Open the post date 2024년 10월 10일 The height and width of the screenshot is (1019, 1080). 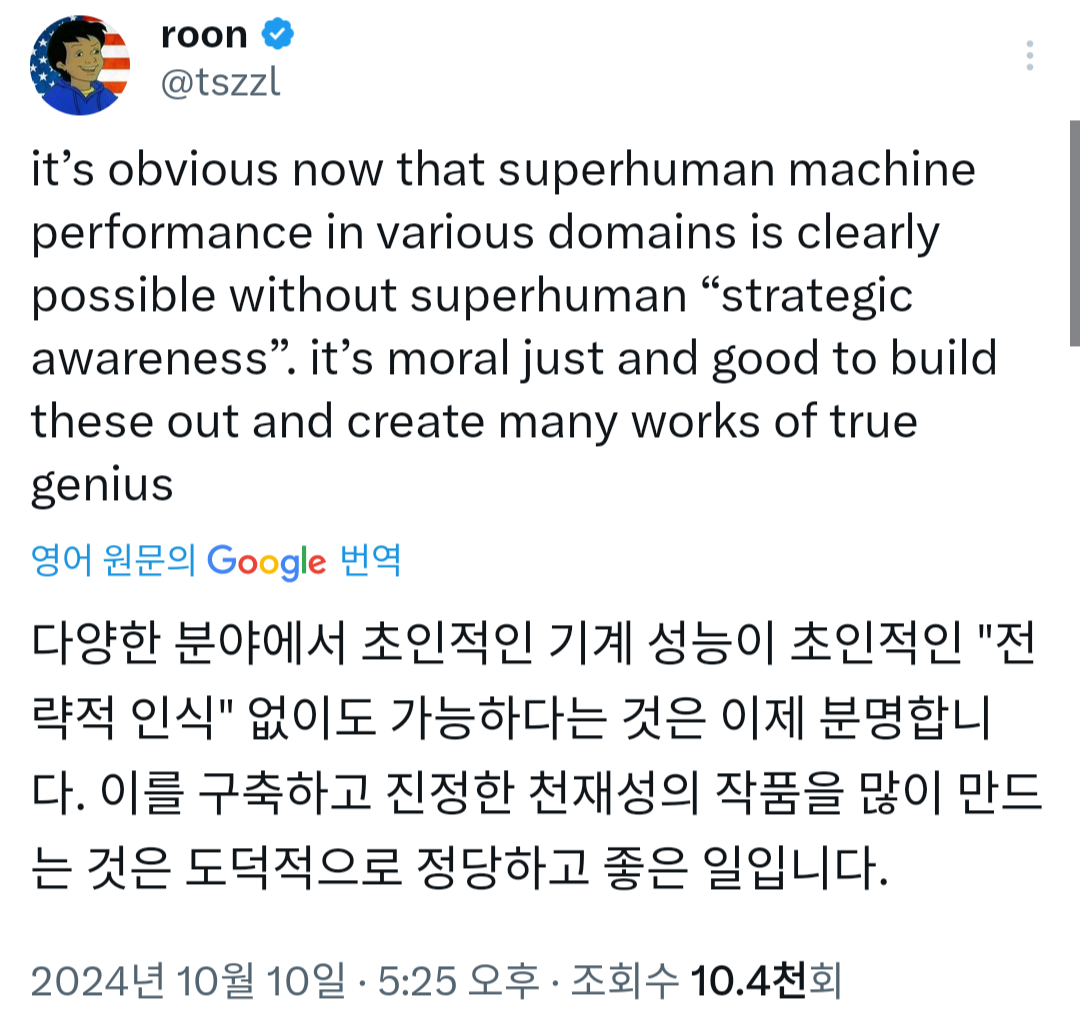point(188,980)
